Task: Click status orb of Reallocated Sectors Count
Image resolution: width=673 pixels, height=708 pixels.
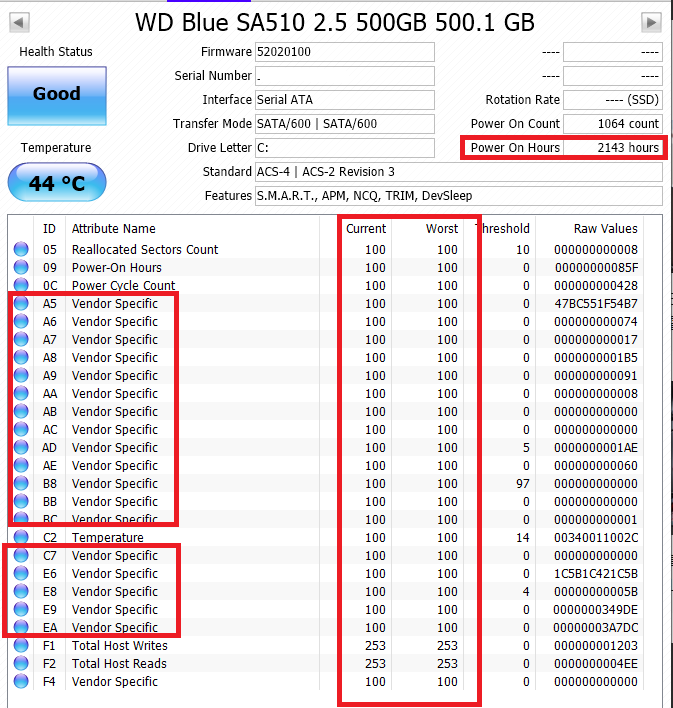Action: [x=21, y=249]
